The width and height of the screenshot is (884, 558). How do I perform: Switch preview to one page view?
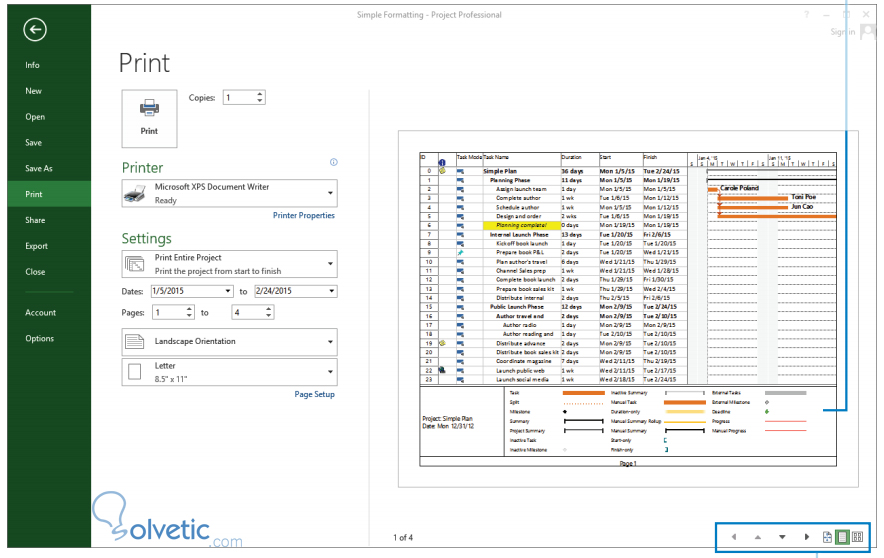click(842, 537)
